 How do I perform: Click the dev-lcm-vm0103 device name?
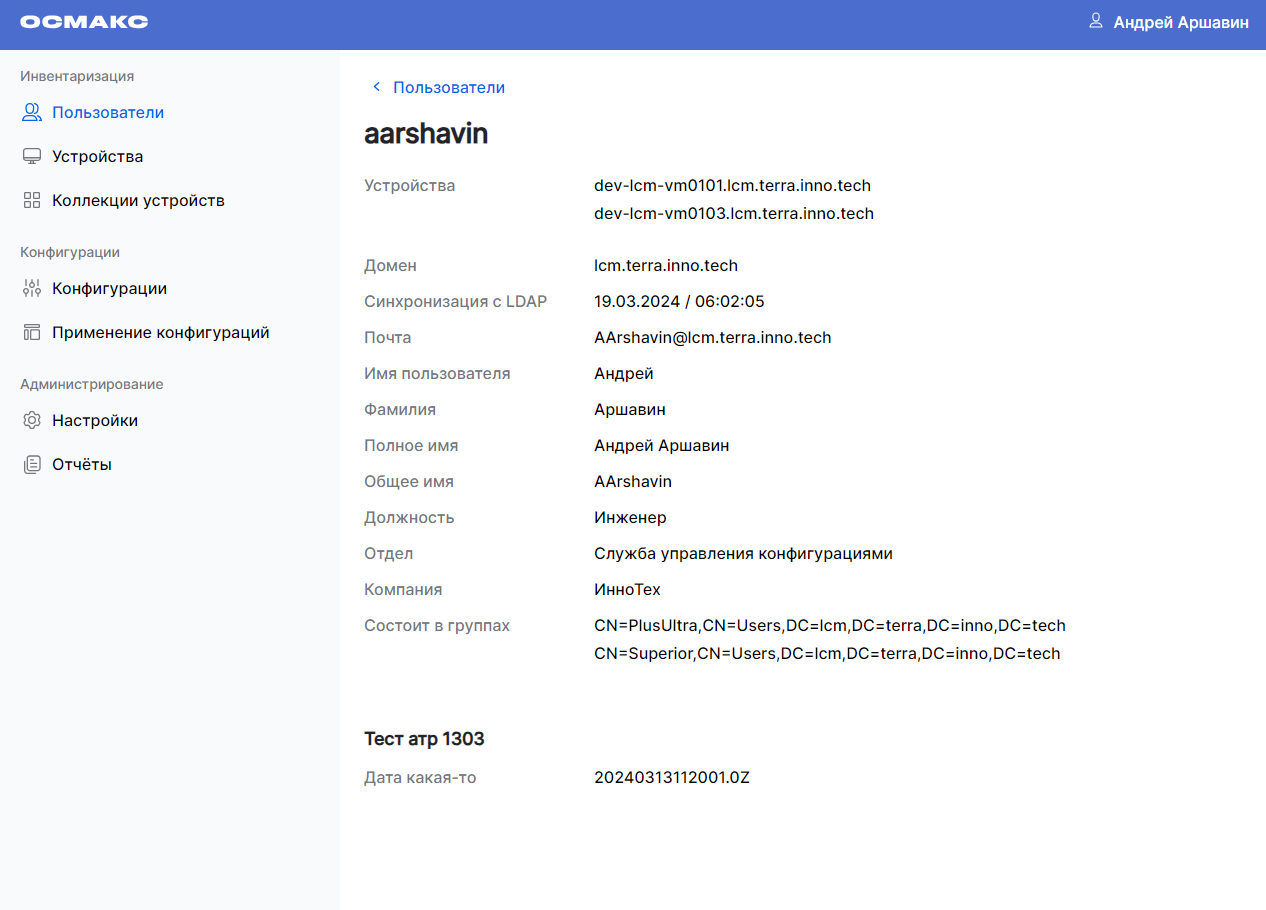click(x=733, y=213)
